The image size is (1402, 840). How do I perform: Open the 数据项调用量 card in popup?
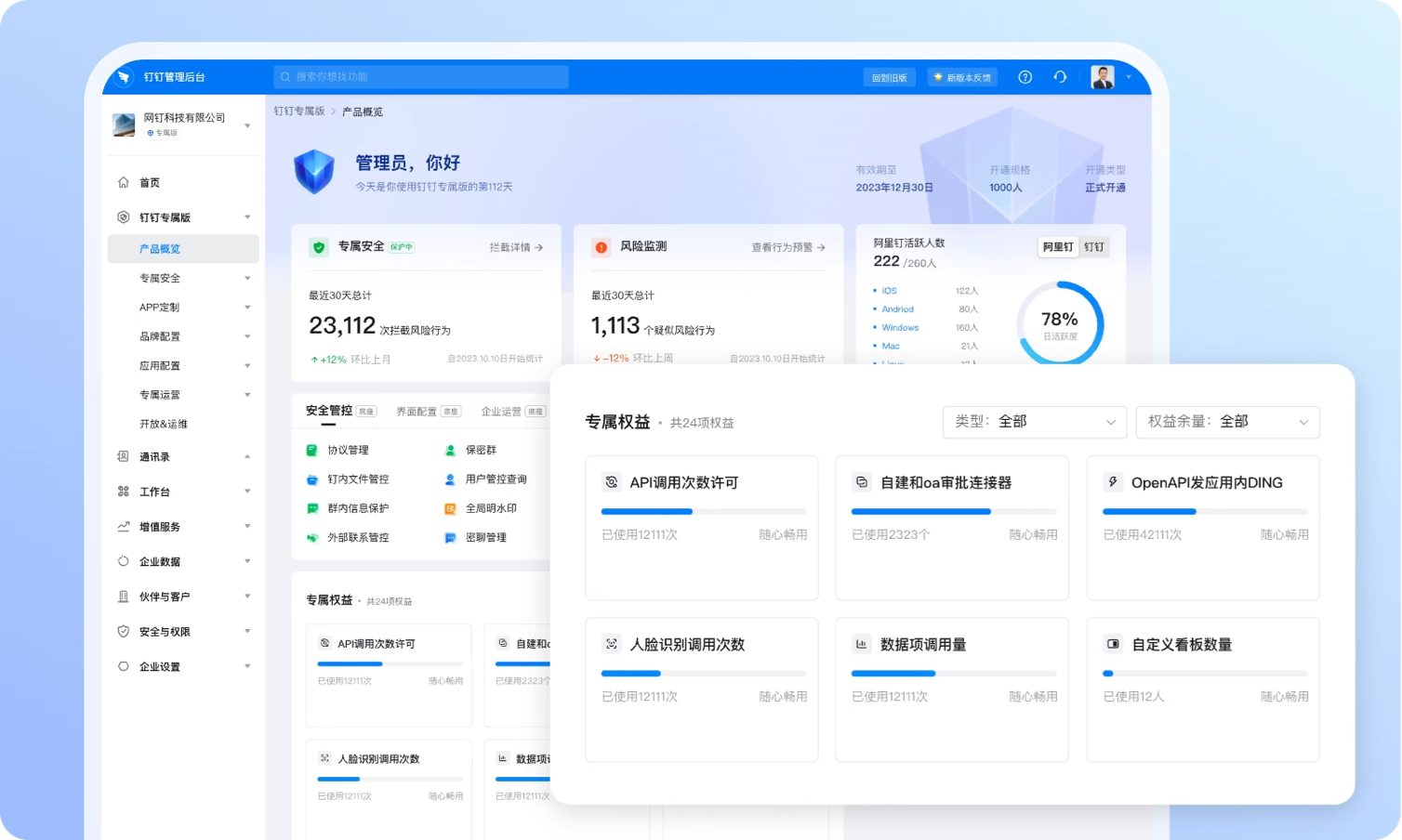pos(952,689)
